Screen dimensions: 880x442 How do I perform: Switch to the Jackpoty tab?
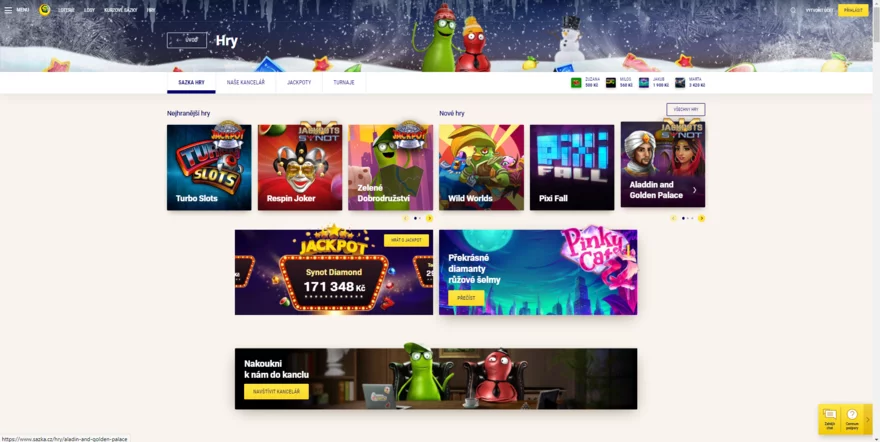pyautogui.click(x=299, y=82)
